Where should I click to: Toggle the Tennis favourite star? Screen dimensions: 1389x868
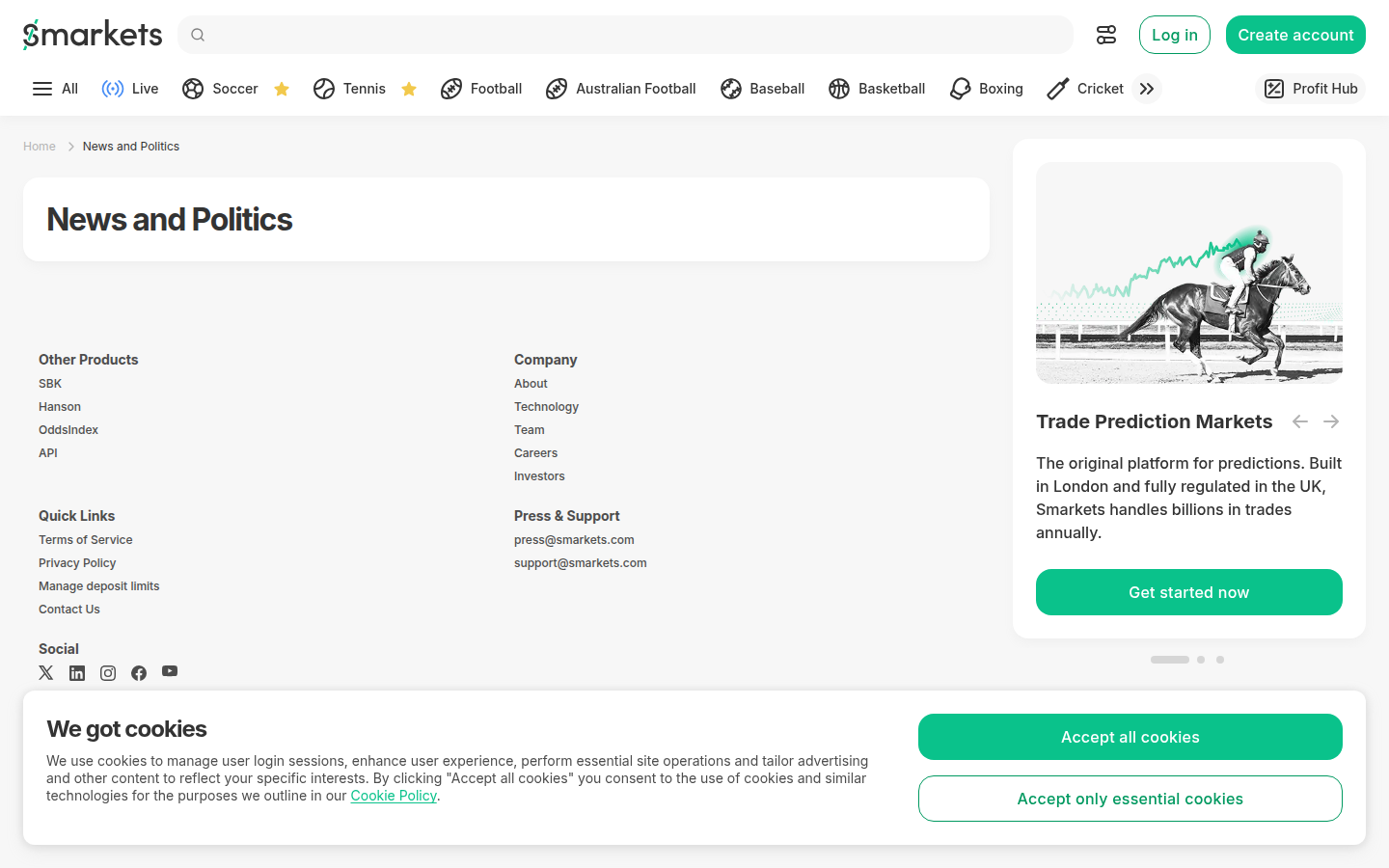(x=409, y=89)
